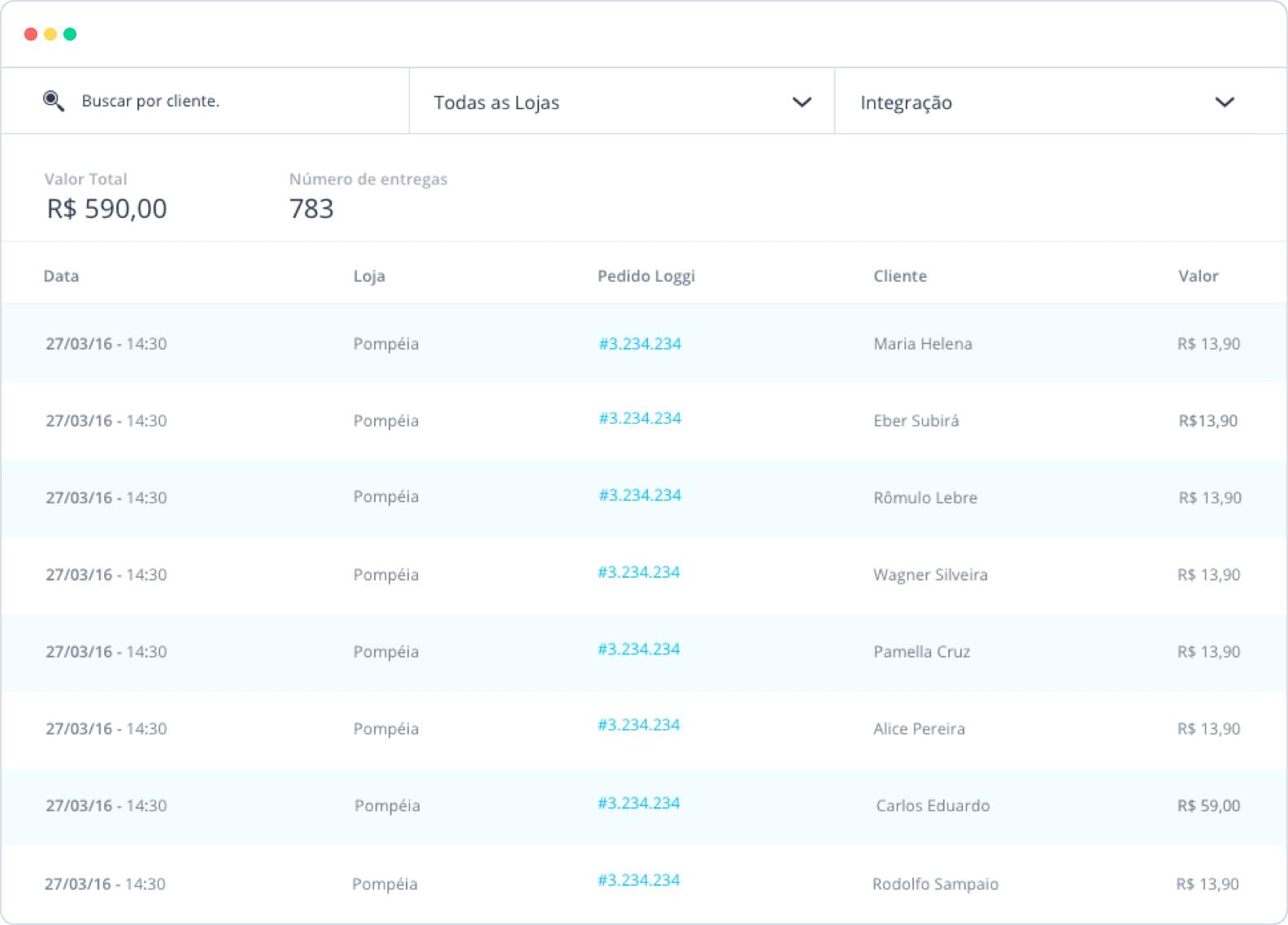Select the Wagner Silveira client name
This screenshot has width=1288, height=925.
(930, 575)
